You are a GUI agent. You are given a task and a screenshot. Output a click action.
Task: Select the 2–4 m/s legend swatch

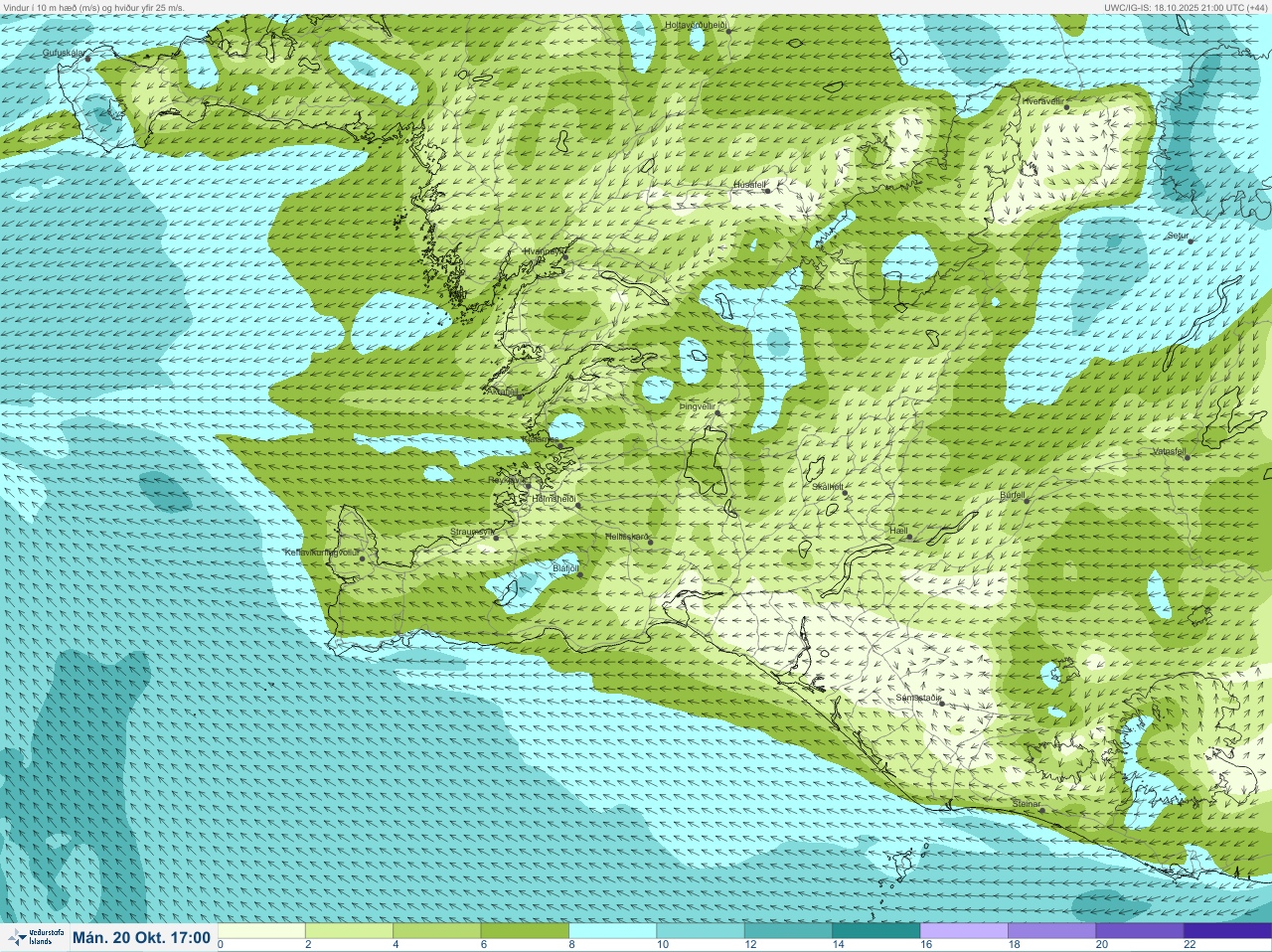349,931
